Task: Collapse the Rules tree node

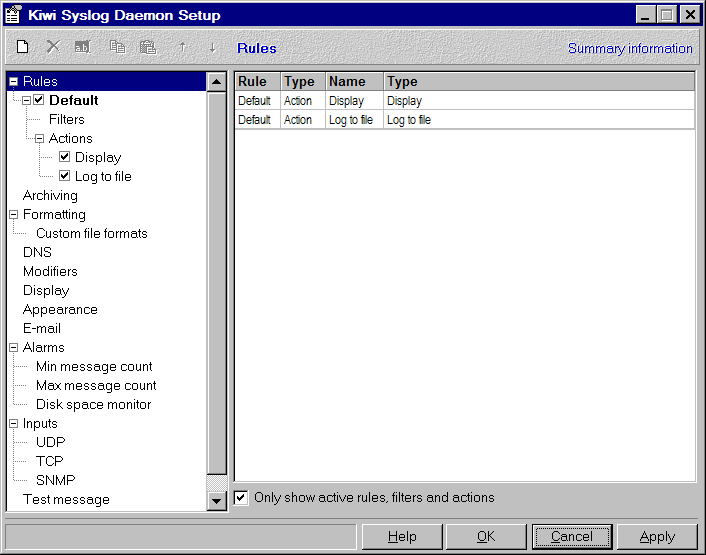Action: [x=14, y=81]
